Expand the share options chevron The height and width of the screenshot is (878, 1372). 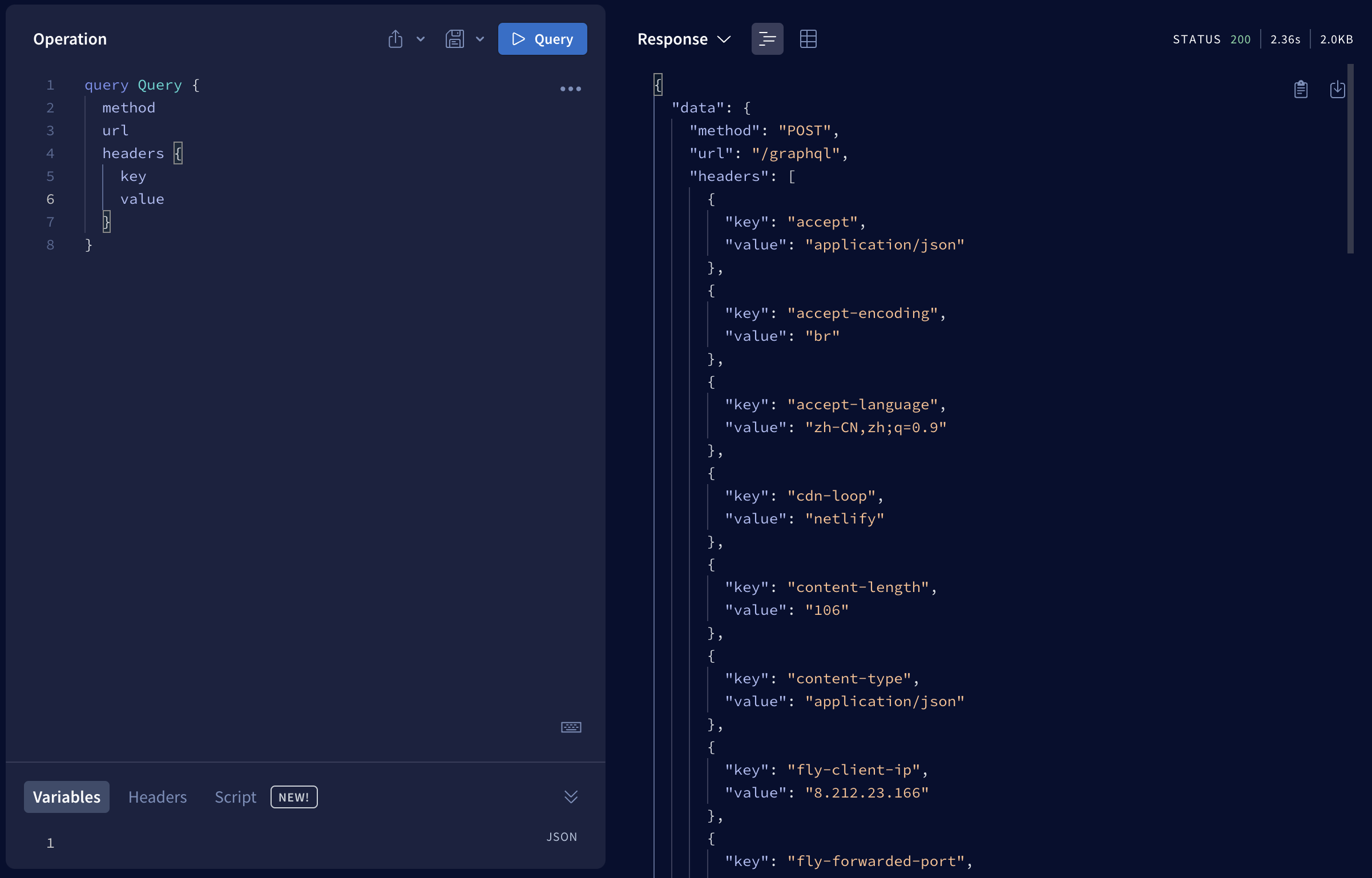[x=421, y=39]
